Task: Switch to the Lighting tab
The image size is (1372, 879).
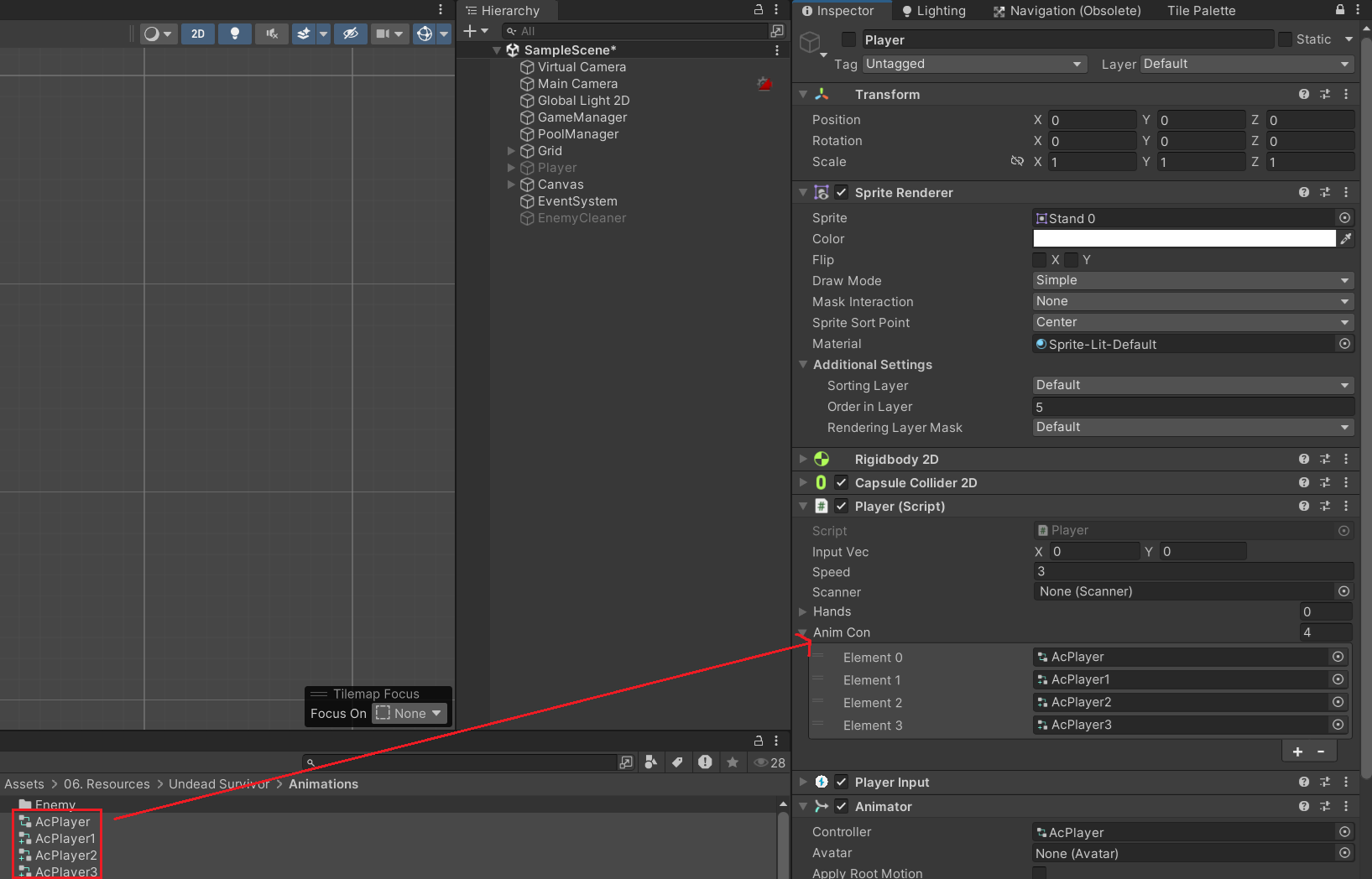Action: coord(933,11)
